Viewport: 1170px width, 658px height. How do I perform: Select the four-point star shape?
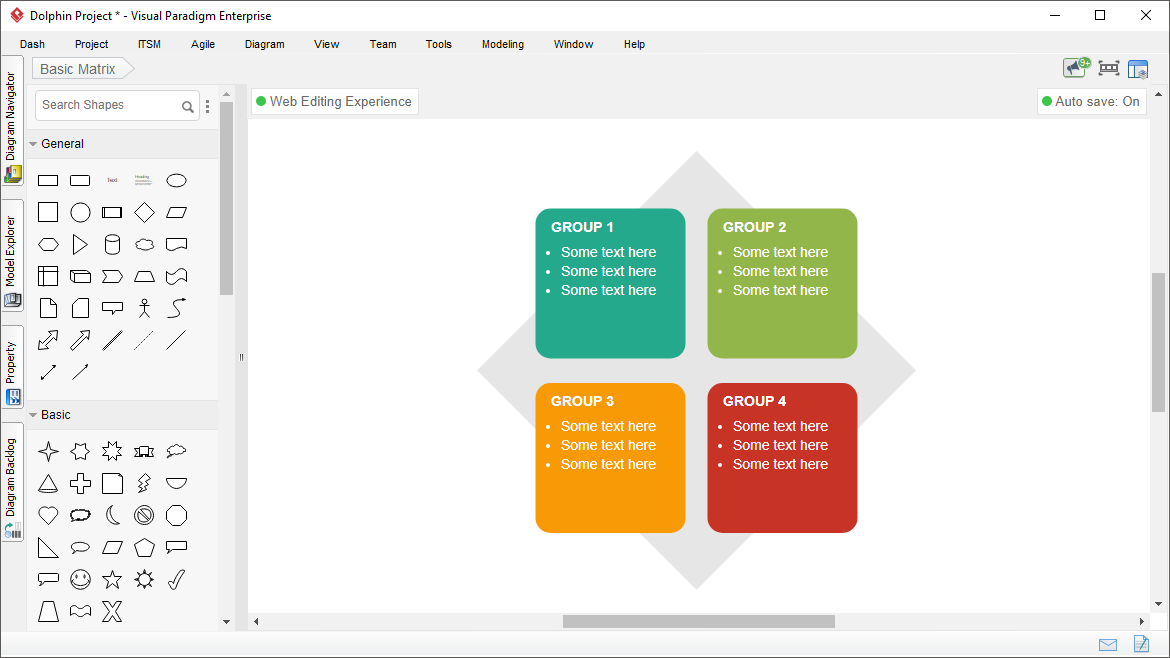(48, 451)
